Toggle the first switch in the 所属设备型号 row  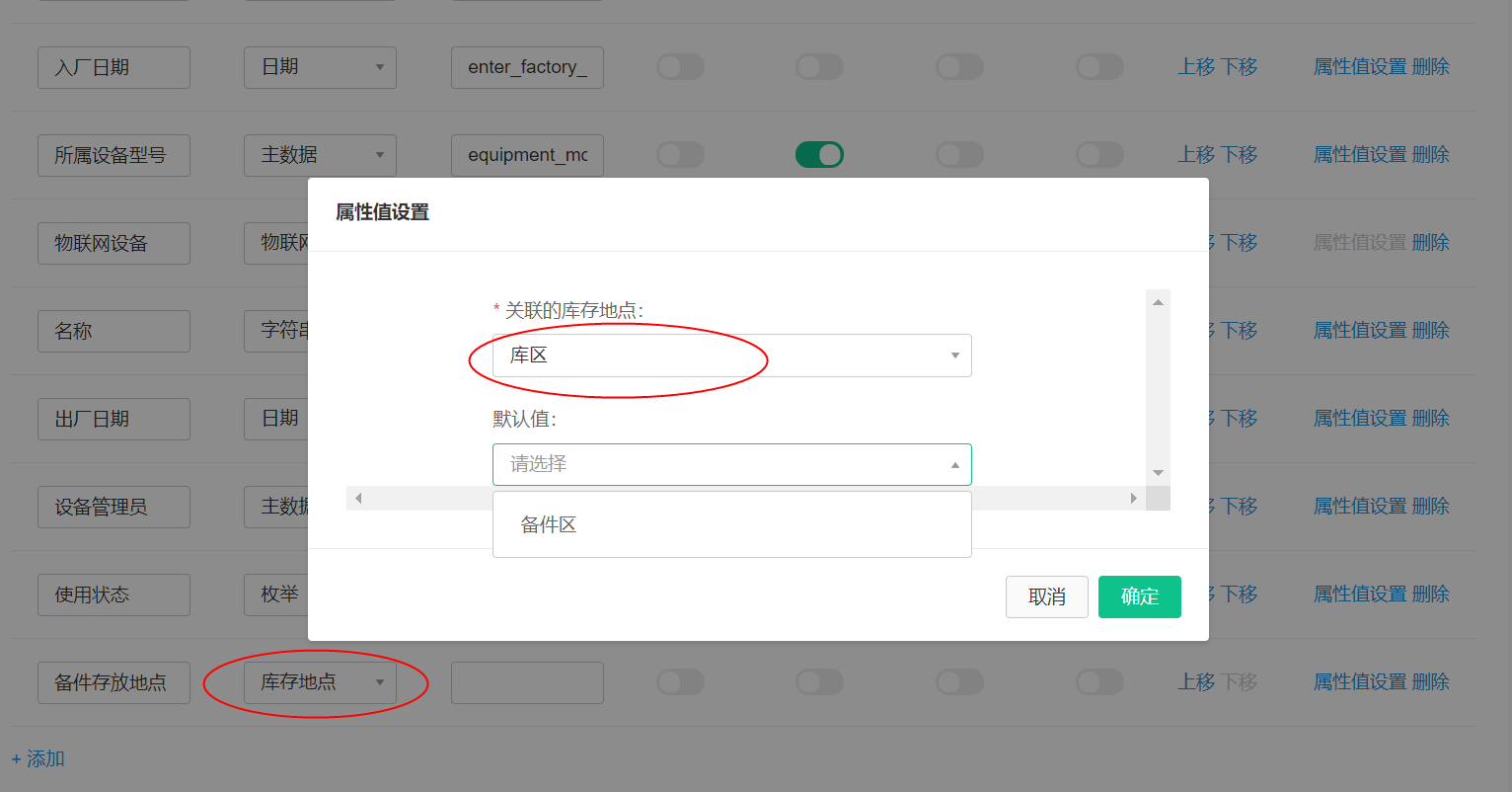(x=681, y=155)
